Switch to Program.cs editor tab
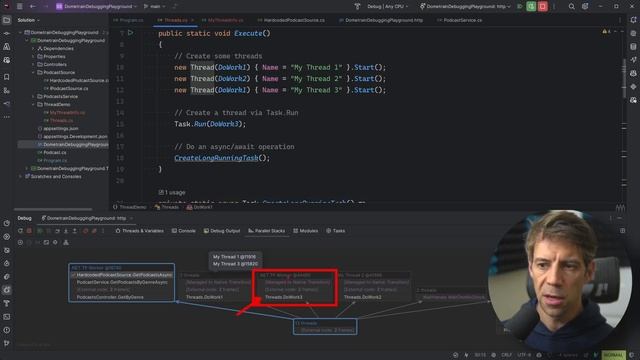640x360 pixels. (x=129, y=20)
